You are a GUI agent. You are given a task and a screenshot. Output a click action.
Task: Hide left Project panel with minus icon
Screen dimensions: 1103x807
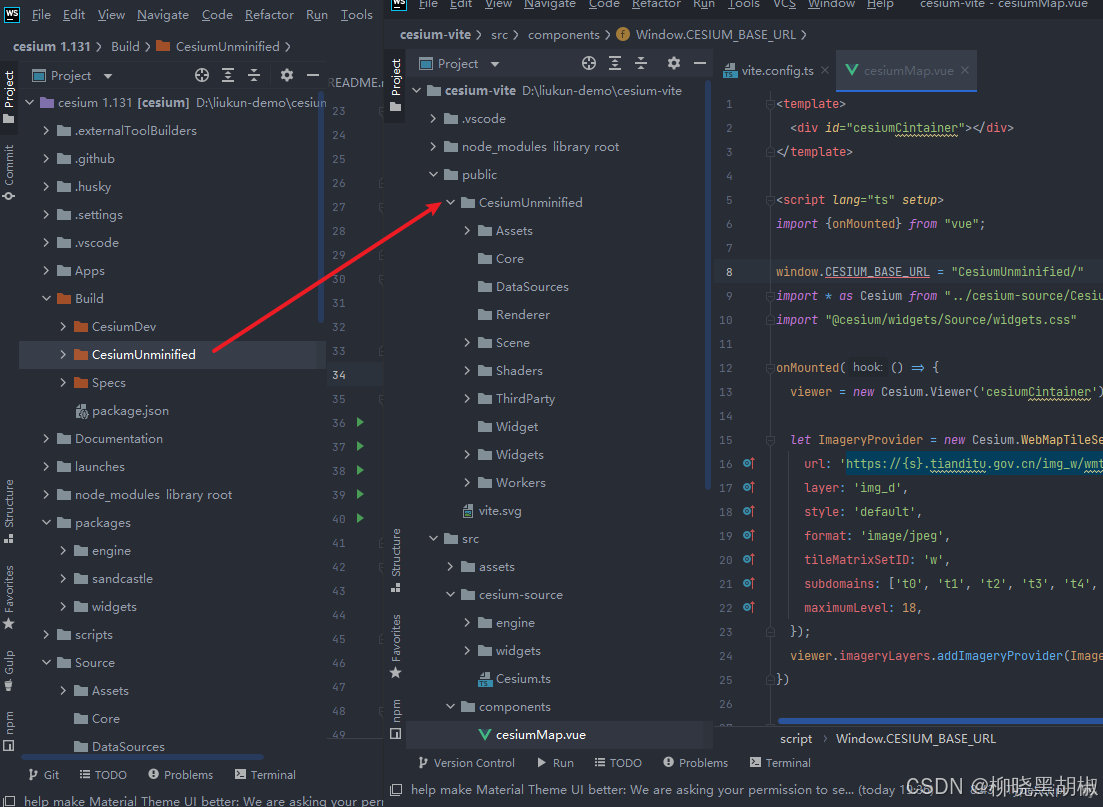pos(313,75)
